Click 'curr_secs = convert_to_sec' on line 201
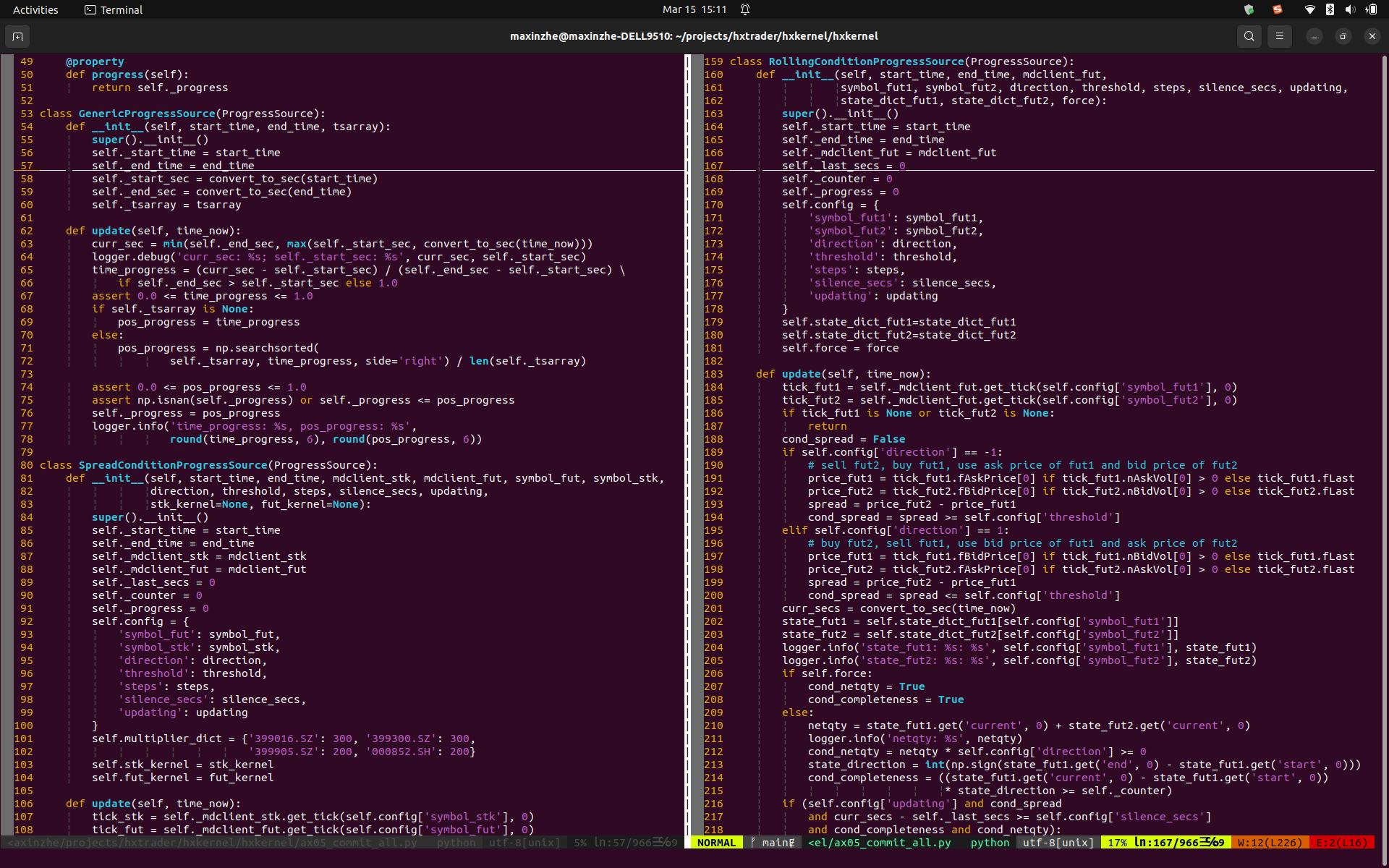 899,608
